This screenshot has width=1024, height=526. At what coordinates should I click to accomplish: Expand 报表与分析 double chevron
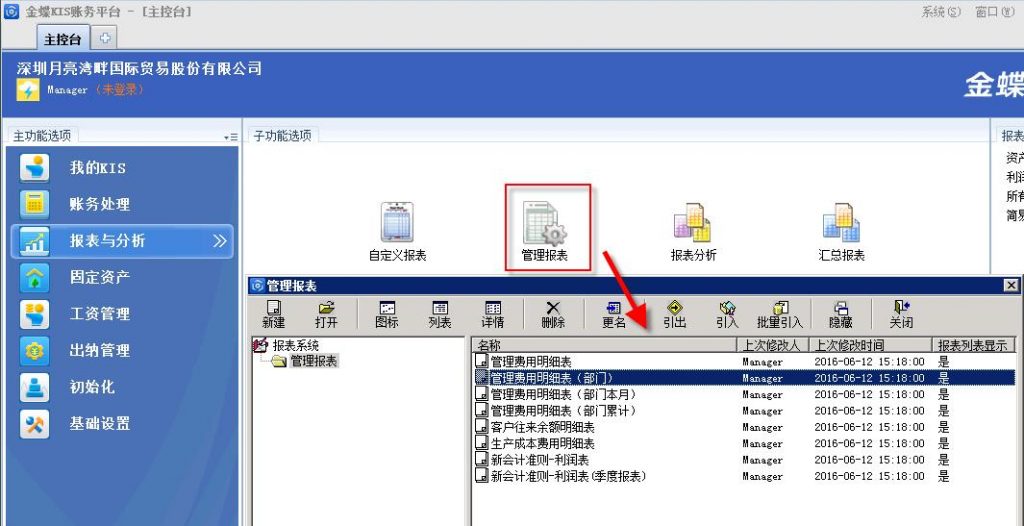click(220, 241)
